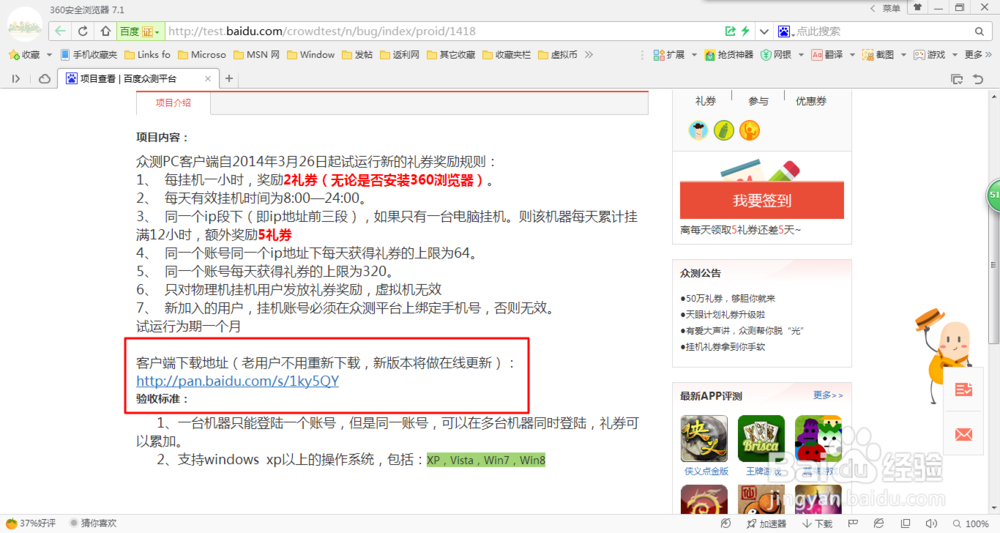
Task: Click the red feedback note side icon
Action: 964,390
